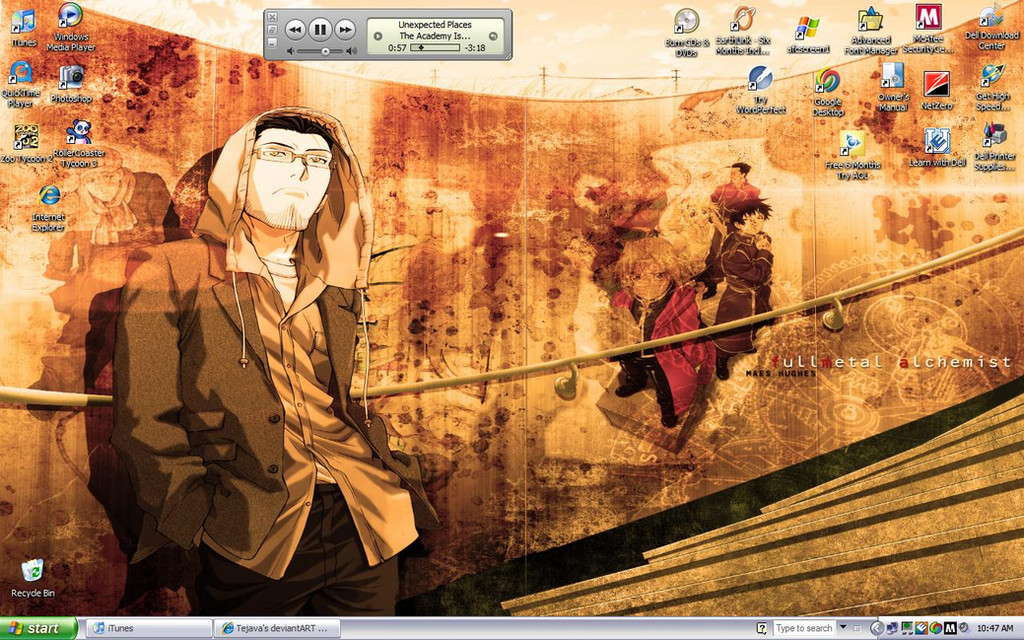Click the Google Desktop tray icon

[936, 629]
